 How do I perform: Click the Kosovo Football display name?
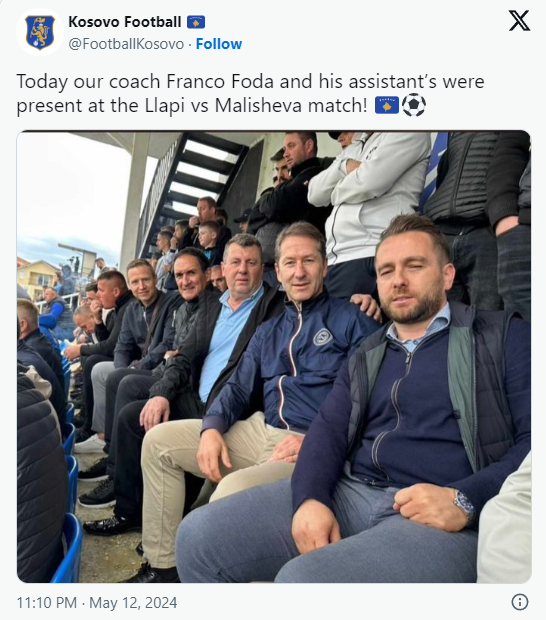(x=125, y=22)
